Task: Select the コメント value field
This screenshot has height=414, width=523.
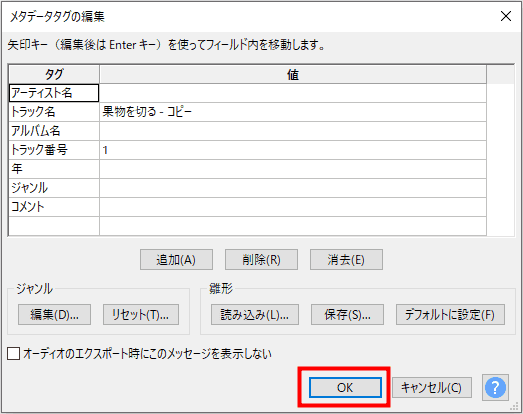Action: (293, 207)
